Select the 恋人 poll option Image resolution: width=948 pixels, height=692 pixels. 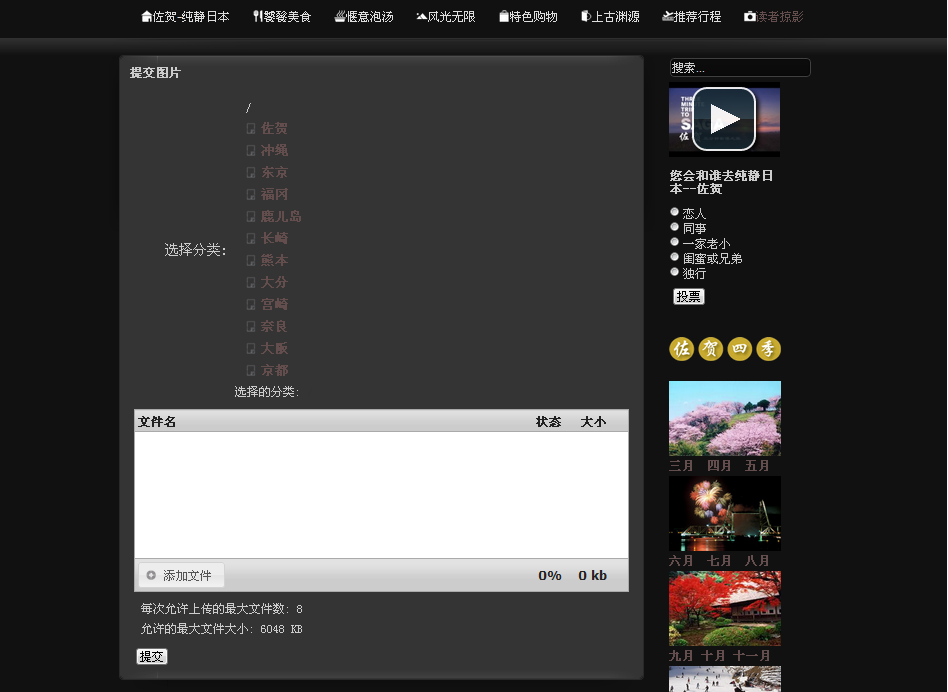[x=675, y=212]
